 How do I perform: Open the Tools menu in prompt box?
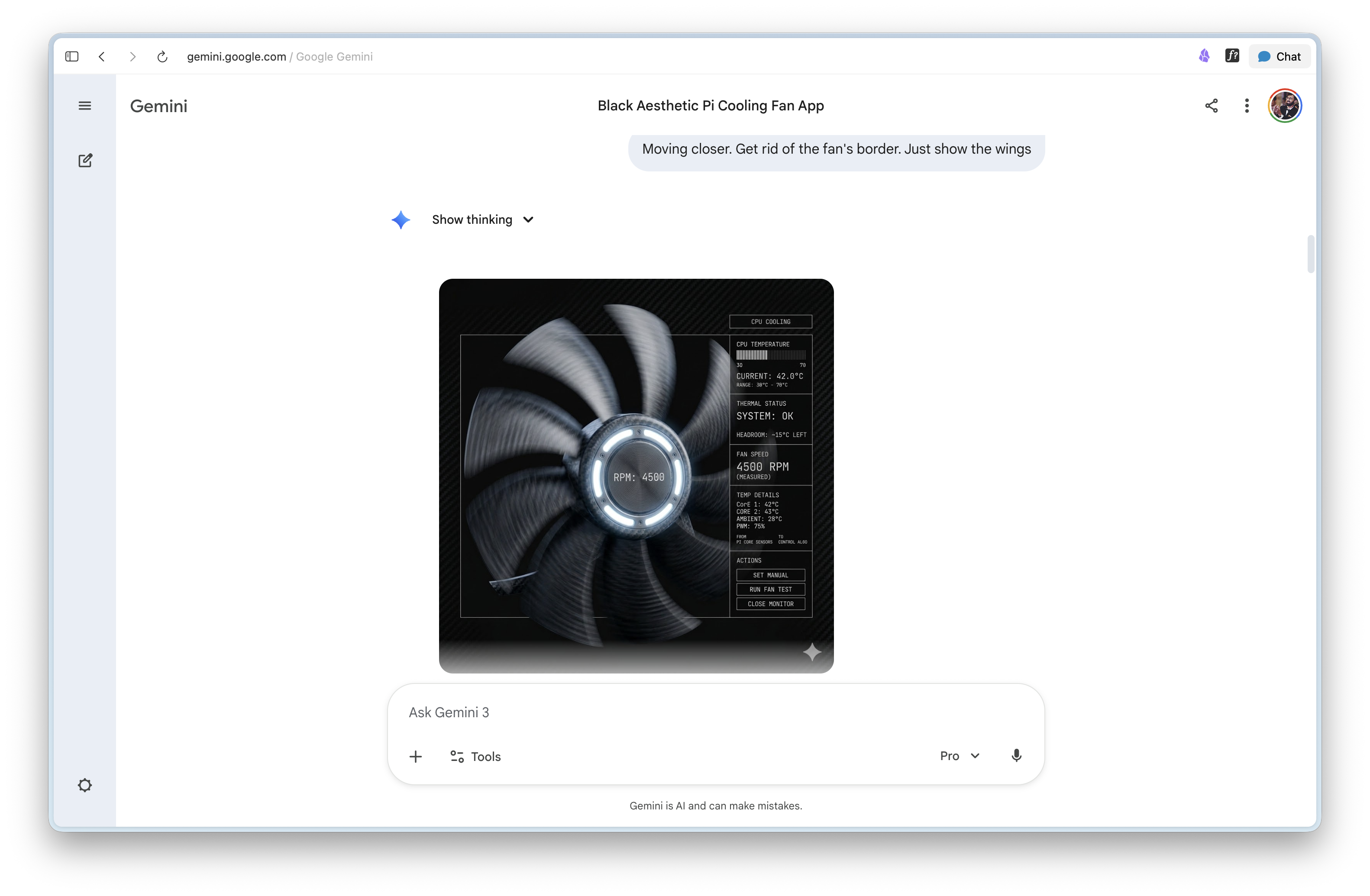(475, 756)
